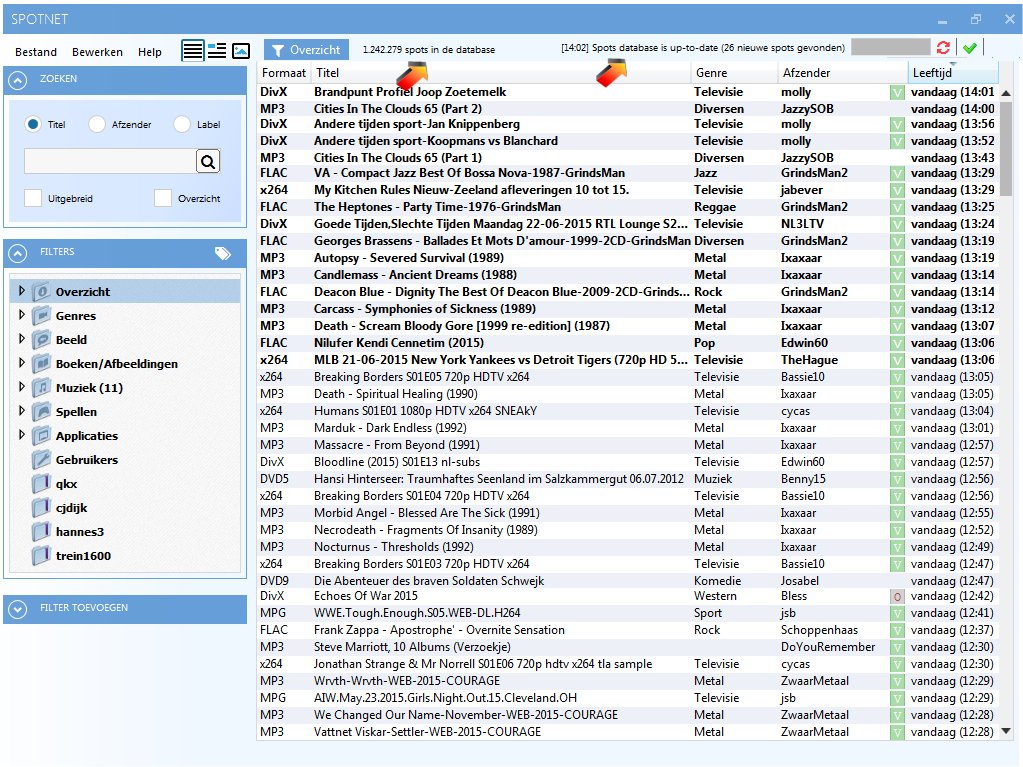This screenshot has width=1023, height=767.
Task: Expand the Filter Toevoegen panel
Action: pos(18,609)
